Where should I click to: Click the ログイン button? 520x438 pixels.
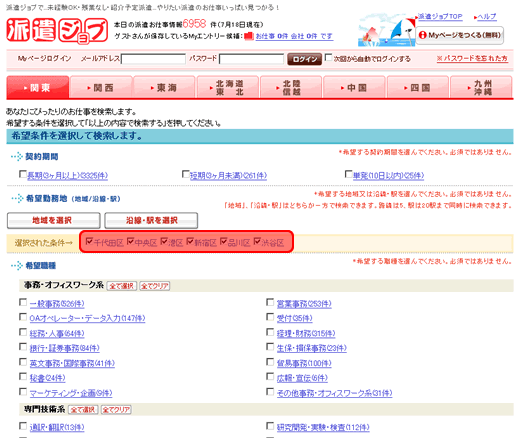coord(304,59)
